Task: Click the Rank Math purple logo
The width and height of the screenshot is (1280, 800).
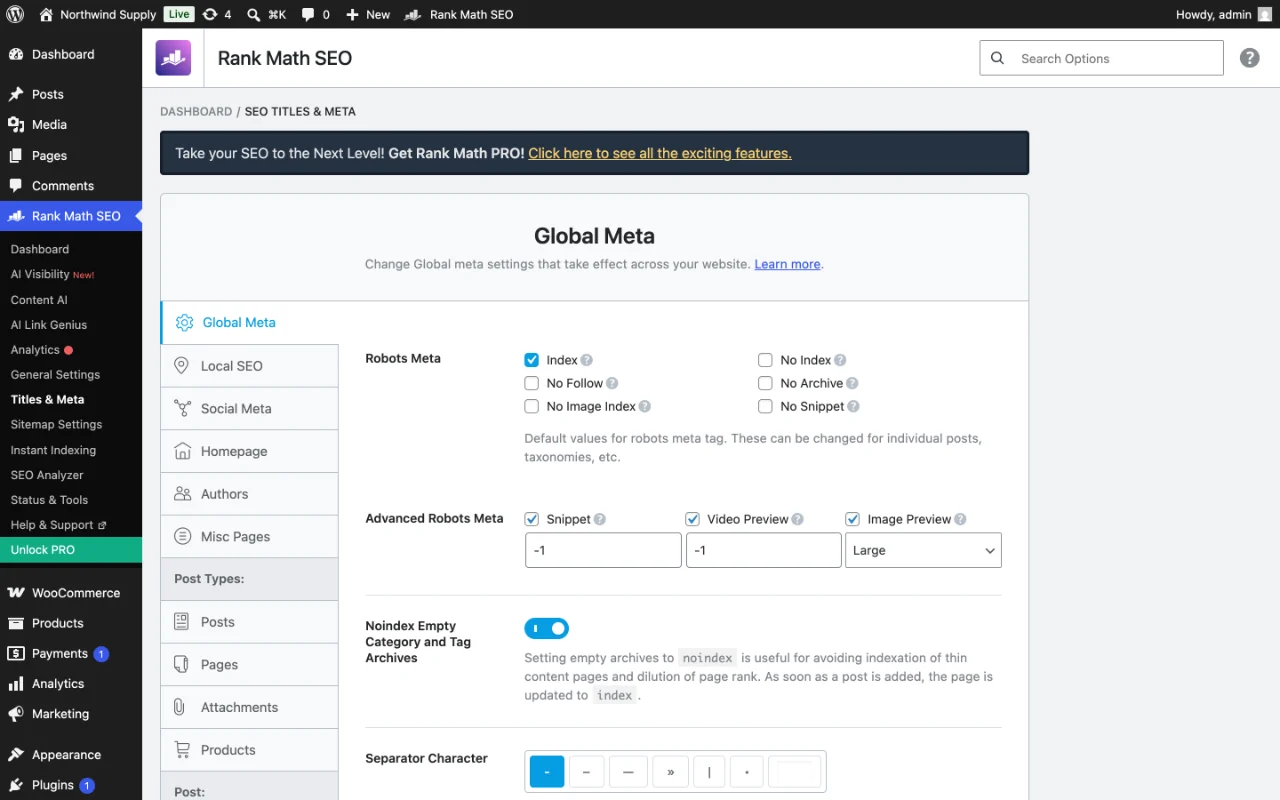Action: pyautogui.click(x=173, y=58)
